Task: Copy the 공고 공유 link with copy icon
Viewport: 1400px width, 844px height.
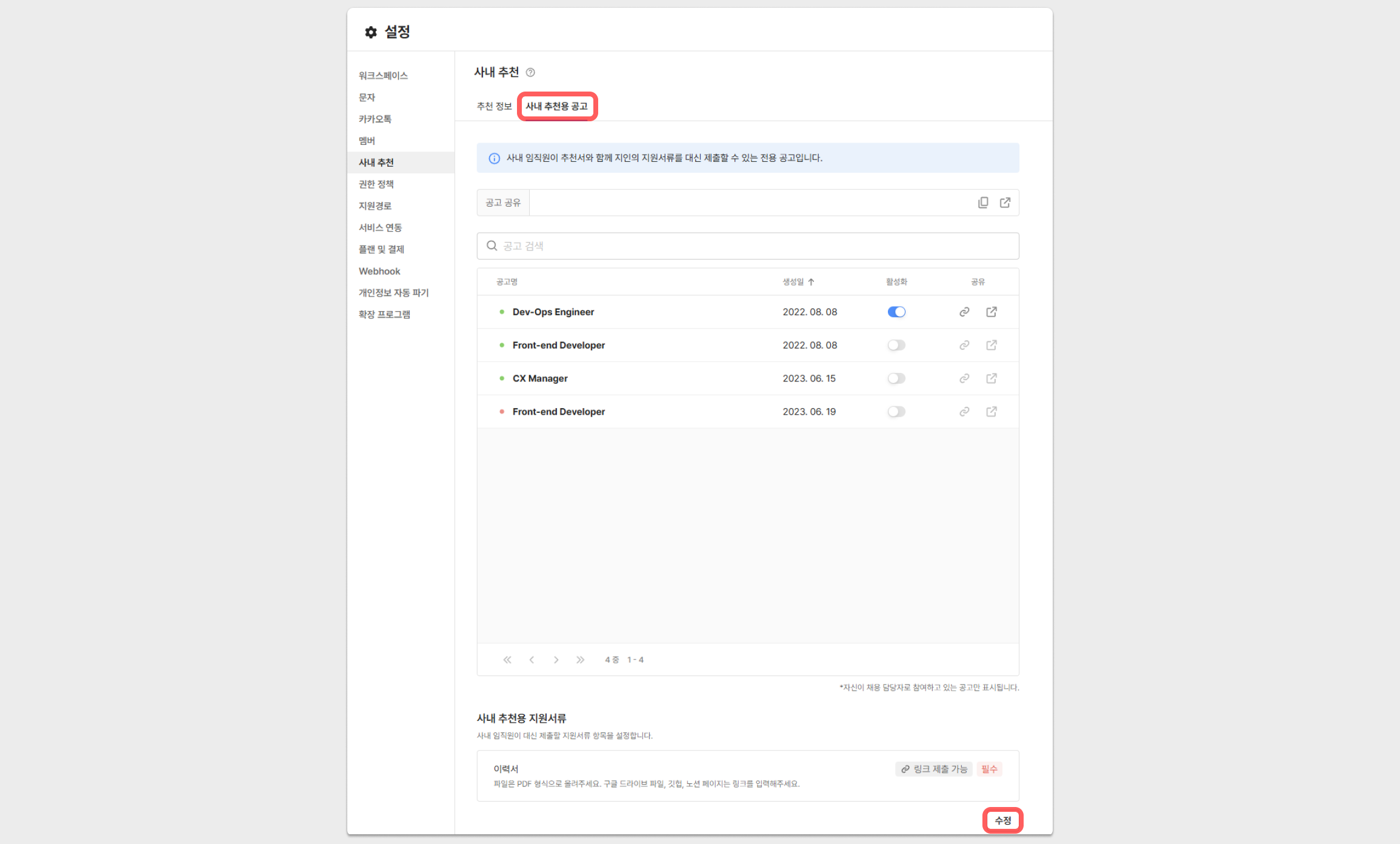Action: (983, 203)
